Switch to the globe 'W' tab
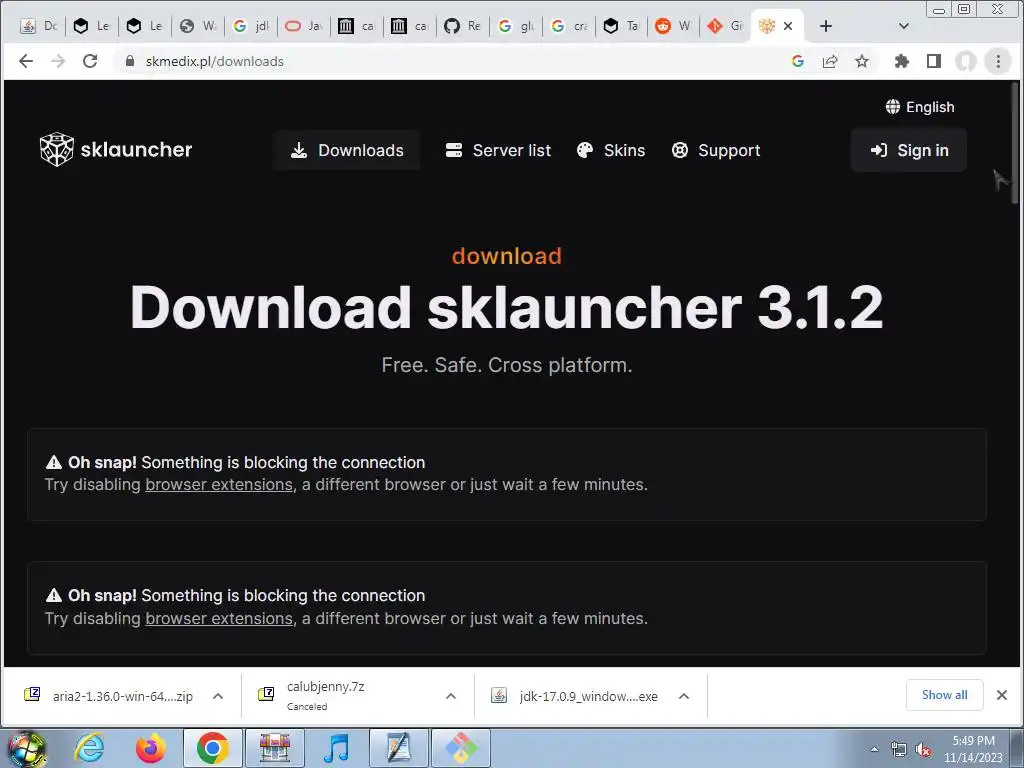 click(x=198, y=26)
